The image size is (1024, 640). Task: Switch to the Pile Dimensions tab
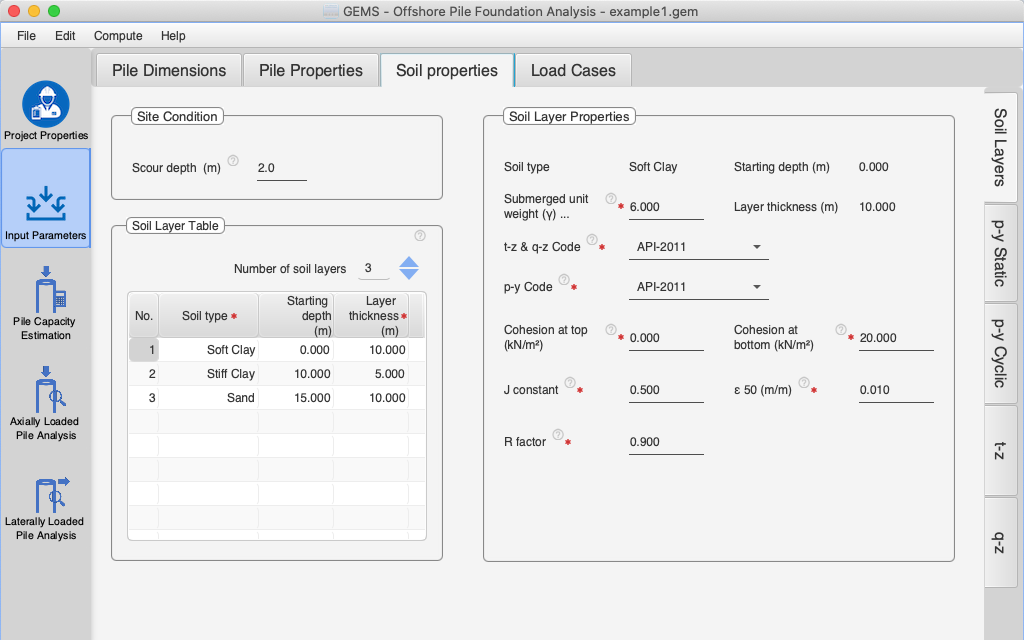[169, 71]
